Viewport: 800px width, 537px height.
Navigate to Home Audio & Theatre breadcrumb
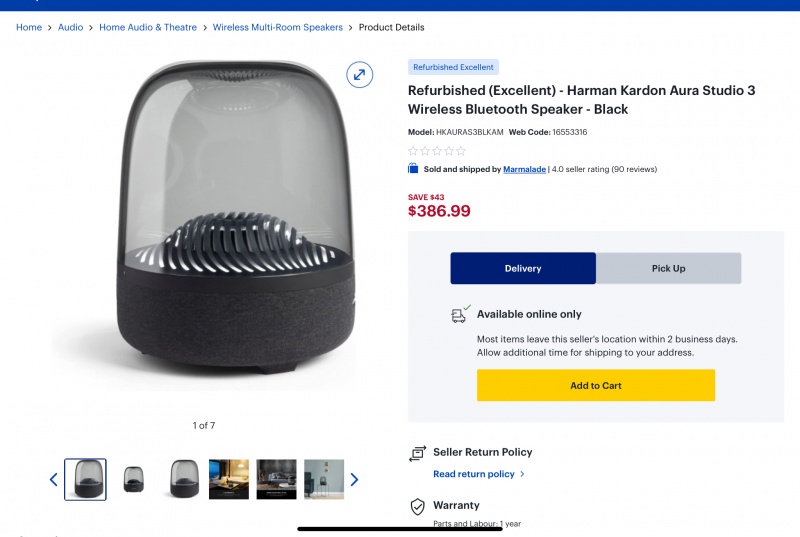point(148,27)
